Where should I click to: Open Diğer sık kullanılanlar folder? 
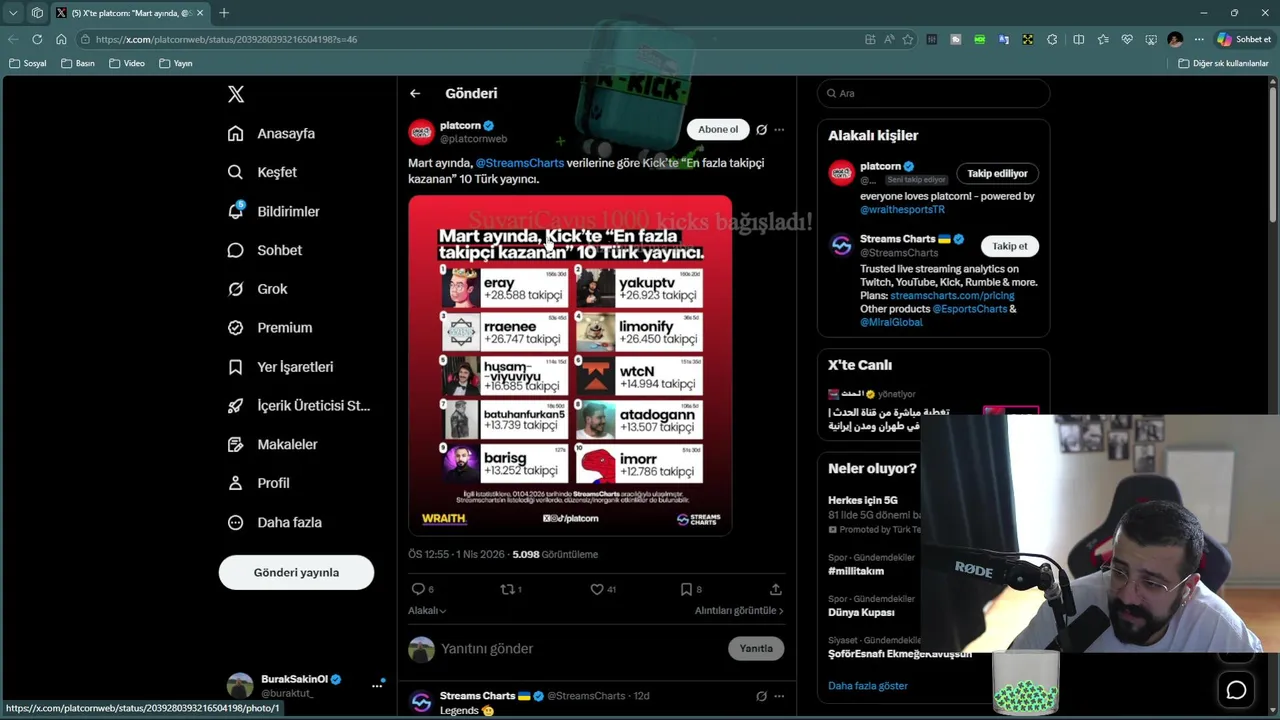pyautogui.click(x=1223, y=63)
